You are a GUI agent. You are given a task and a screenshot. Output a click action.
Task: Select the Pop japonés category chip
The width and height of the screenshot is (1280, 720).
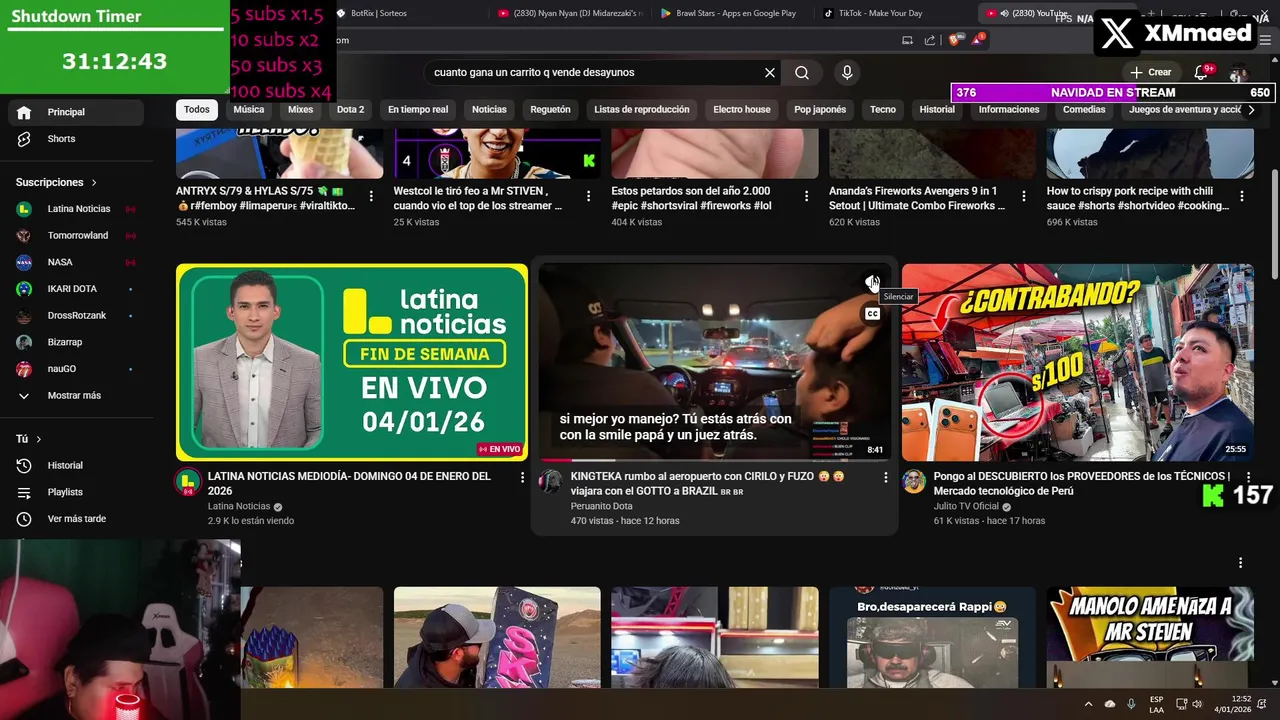coord(820,110)
